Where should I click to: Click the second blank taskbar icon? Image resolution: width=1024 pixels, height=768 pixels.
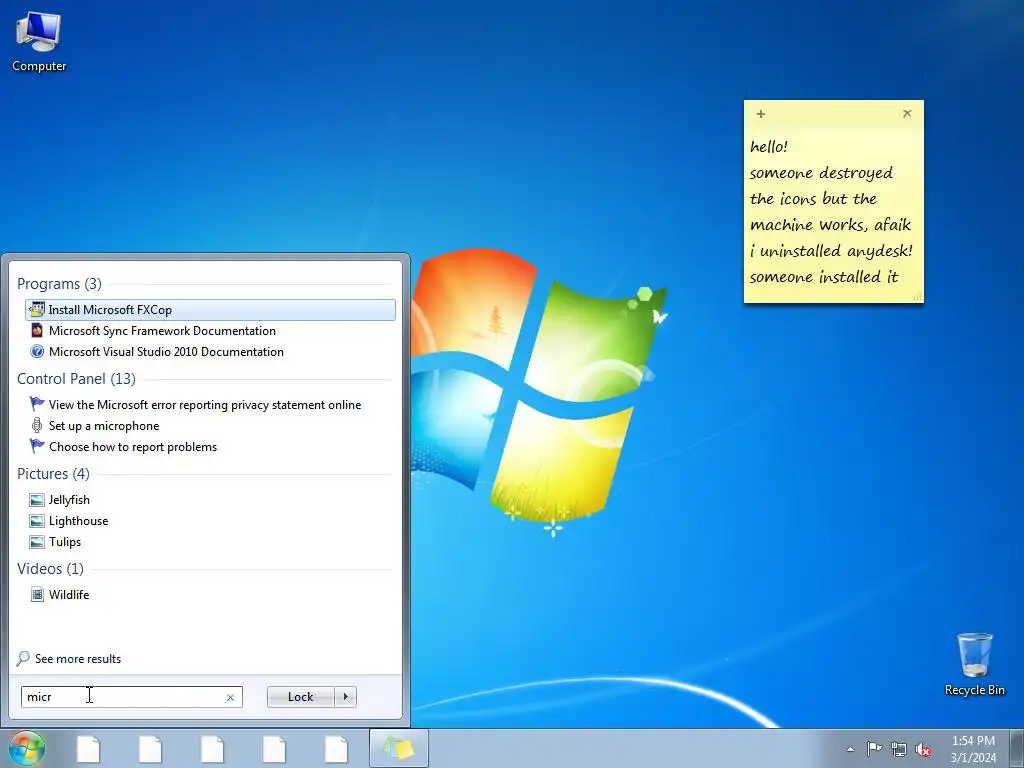150,749
